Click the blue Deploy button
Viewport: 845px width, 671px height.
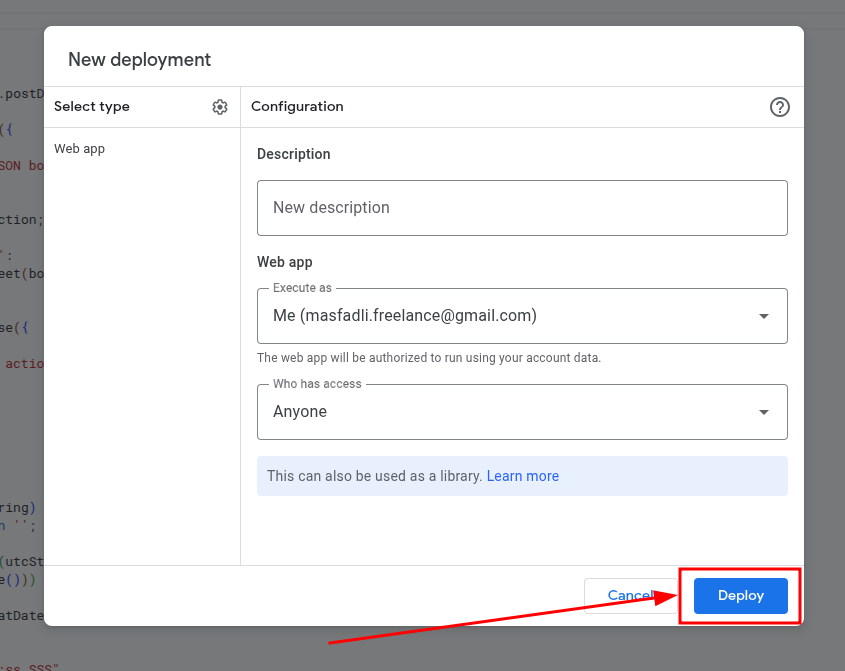pos(740,596)
